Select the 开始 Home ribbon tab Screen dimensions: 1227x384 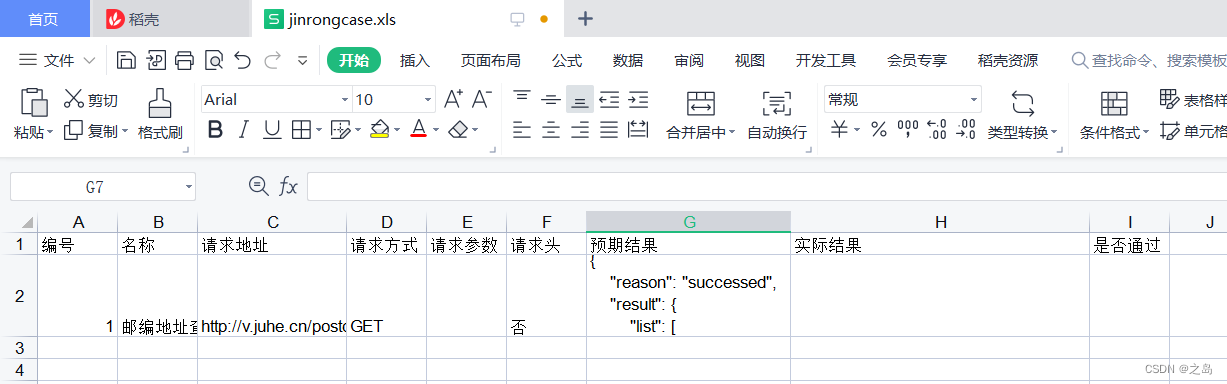(354, 61)
